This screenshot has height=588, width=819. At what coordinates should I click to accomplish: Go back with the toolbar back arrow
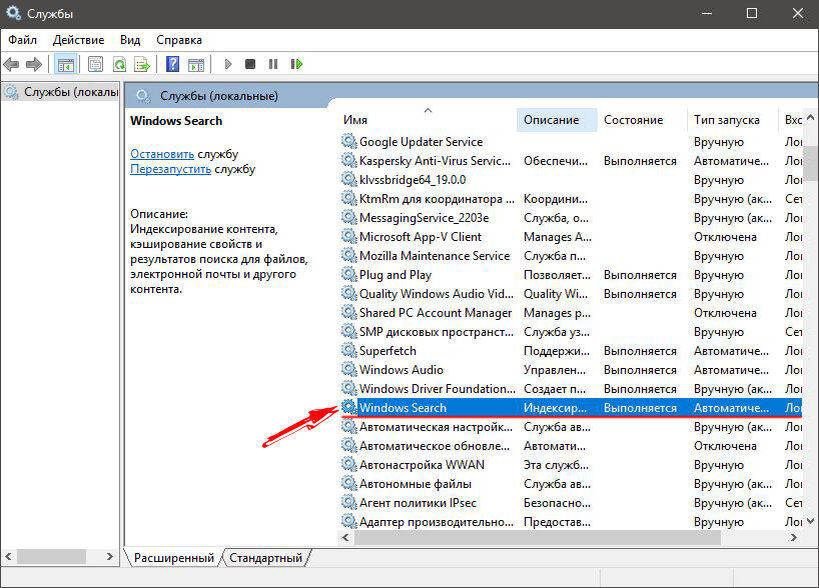tap(11, 65)
